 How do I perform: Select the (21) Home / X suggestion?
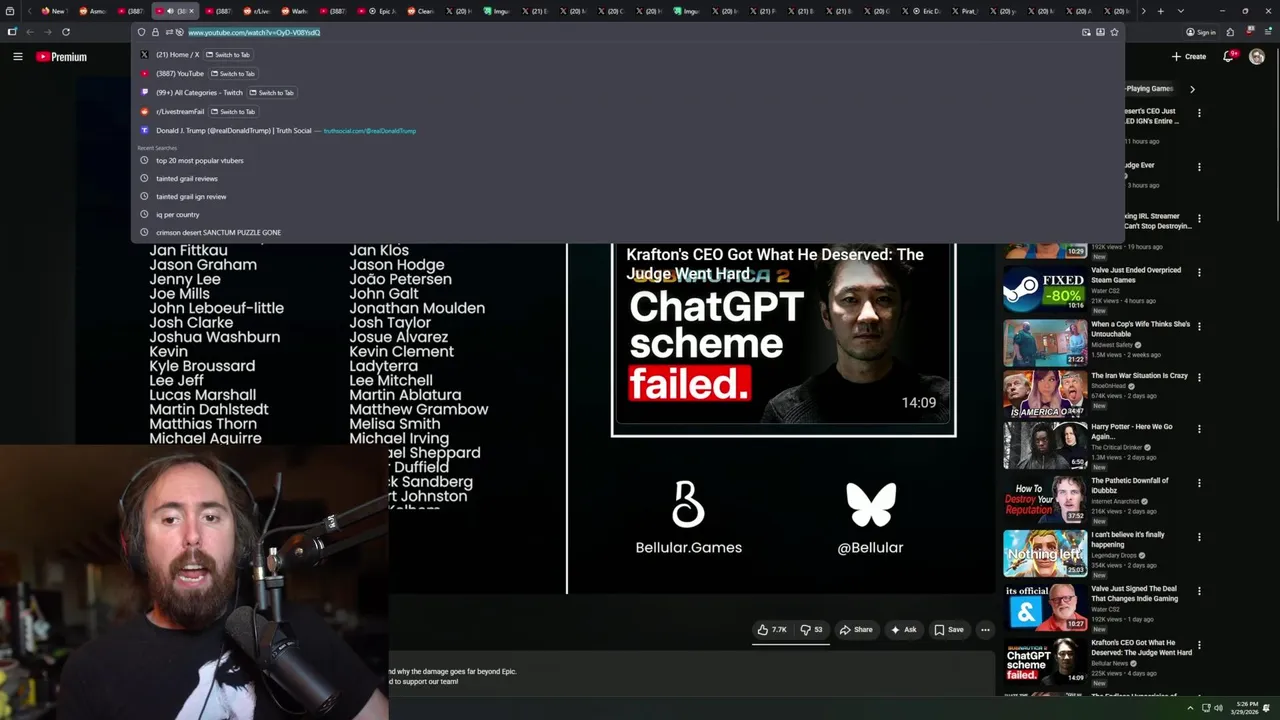pyautogui.click(x=177, y=55)
